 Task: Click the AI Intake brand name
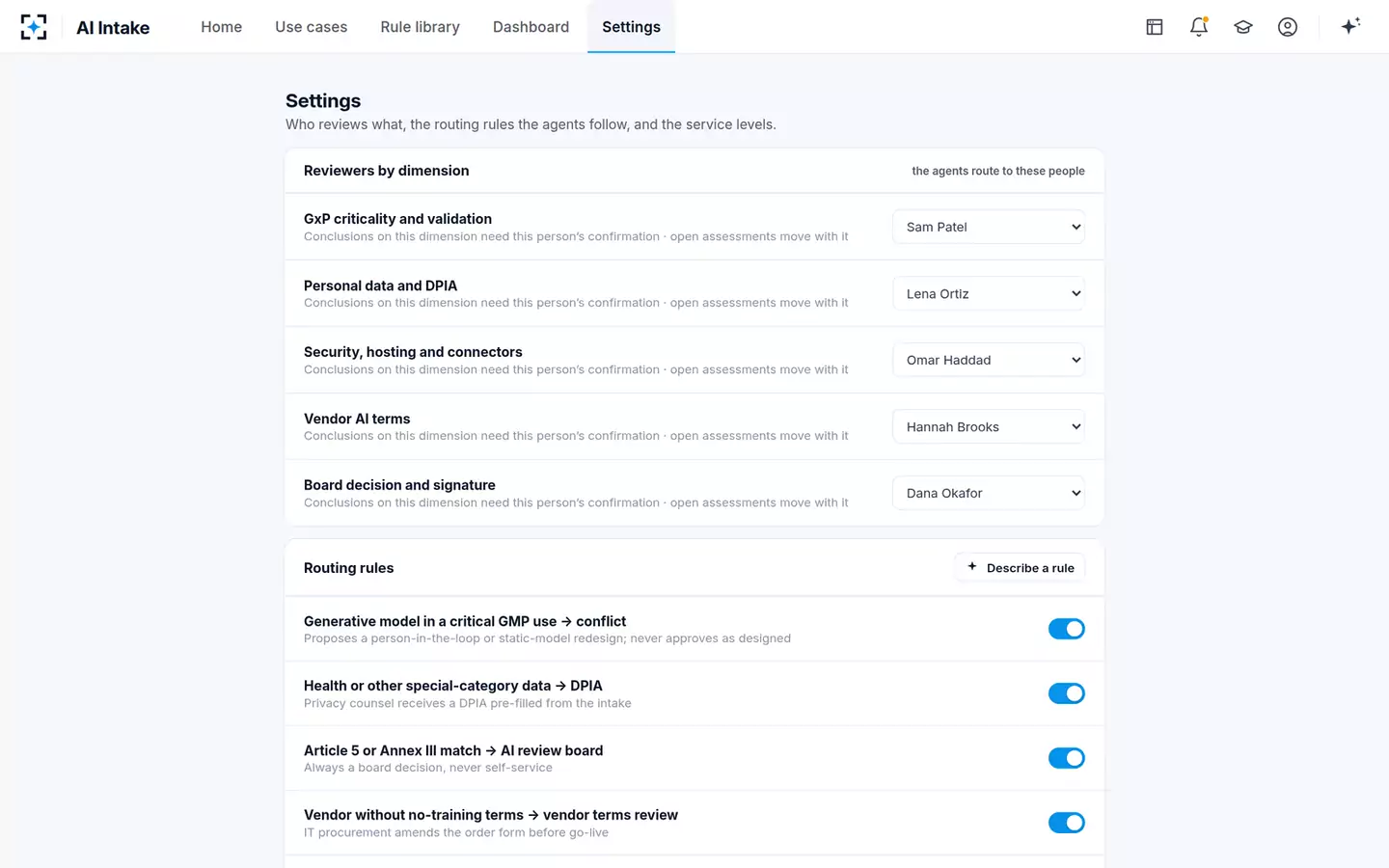[x=113, y=28]
